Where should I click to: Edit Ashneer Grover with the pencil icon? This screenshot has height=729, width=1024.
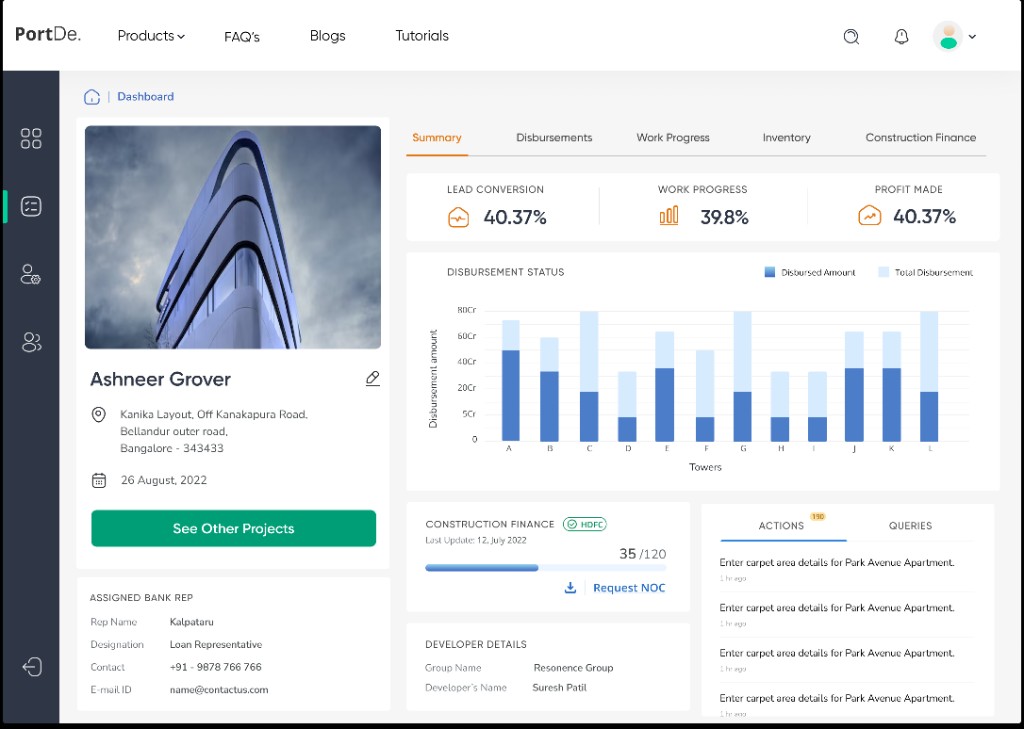click(x=372, y=378)
